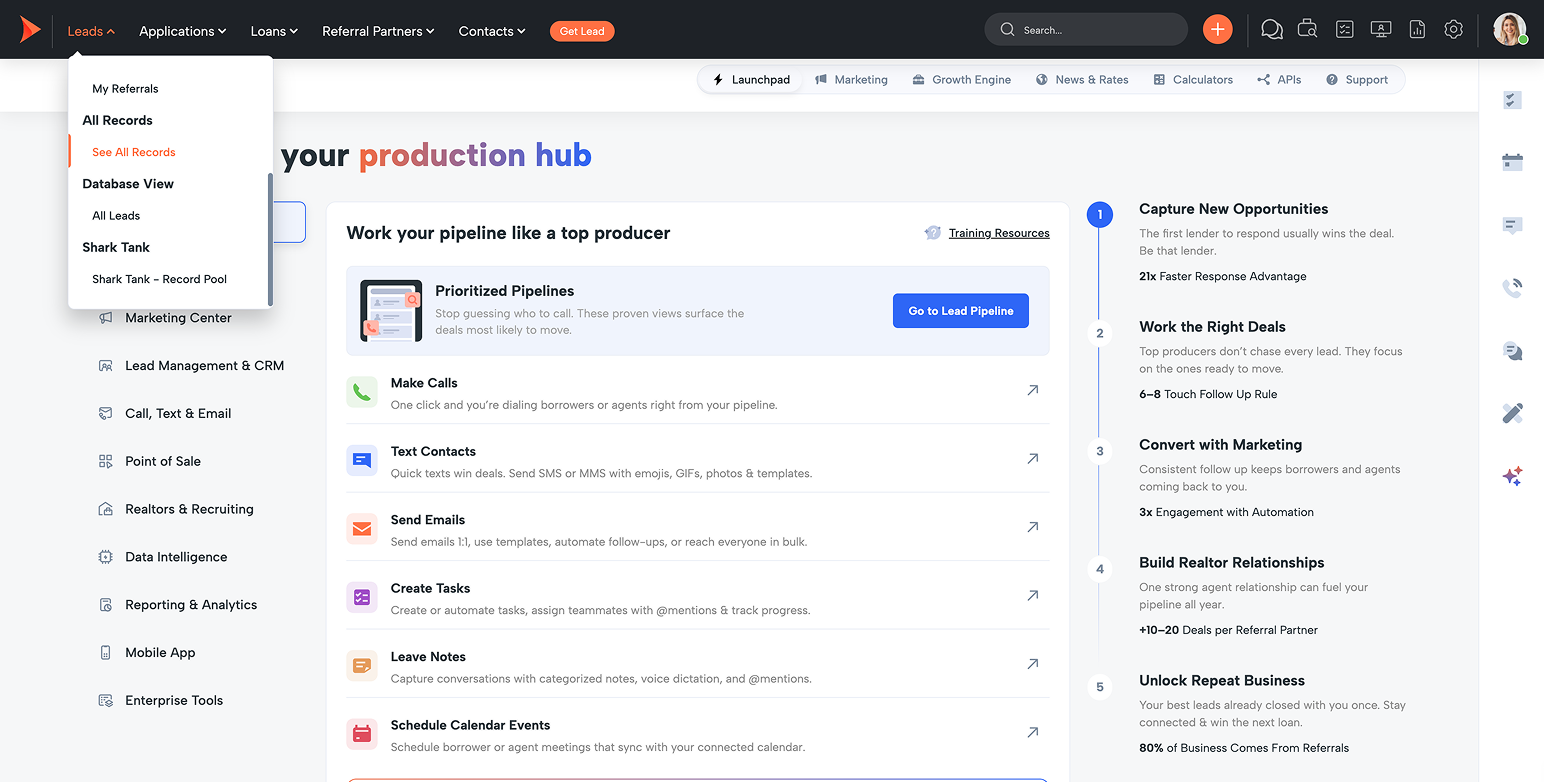This screenshot has width=1544, height=782.
Task: Switch to the News & Rates tab
Action: [x=1082, y=80]
